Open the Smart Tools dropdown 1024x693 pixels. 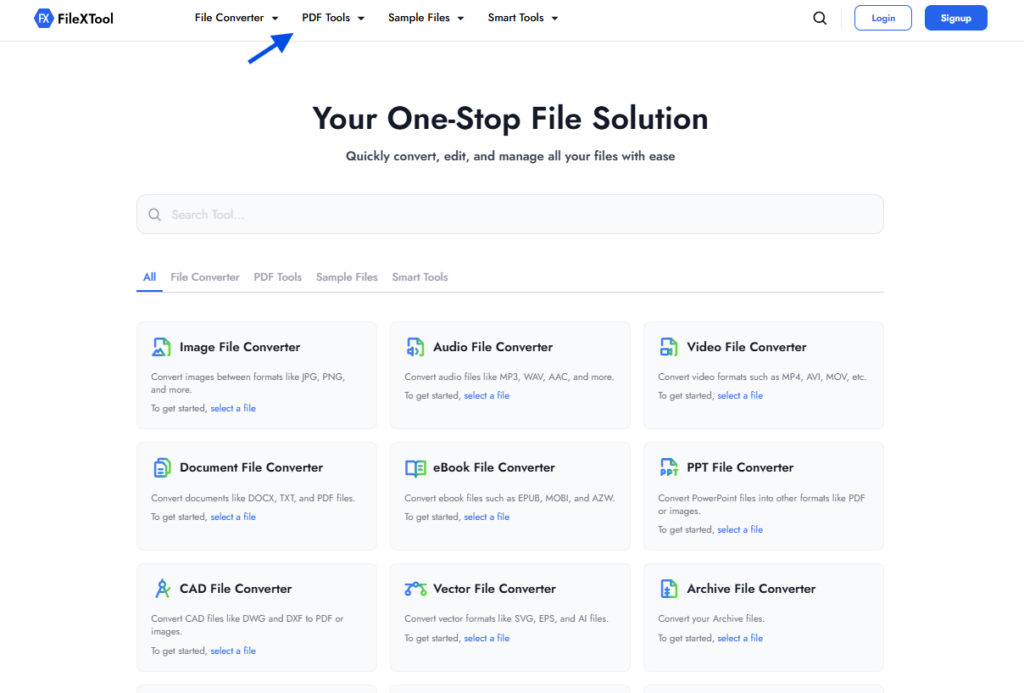522,17
